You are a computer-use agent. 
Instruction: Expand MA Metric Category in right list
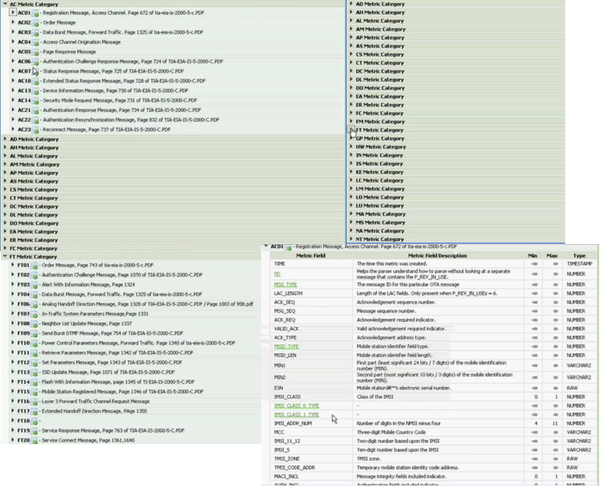[x=351, y=214]
